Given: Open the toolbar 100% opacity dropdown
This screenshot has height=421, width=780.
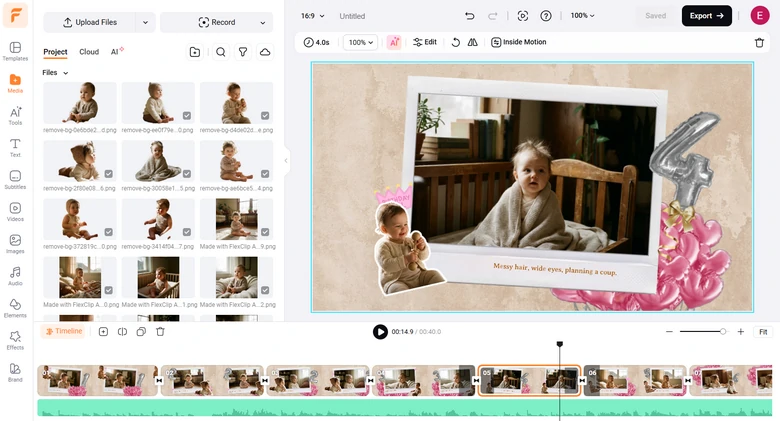Looking at the screenshot, I should coord(361,42).
